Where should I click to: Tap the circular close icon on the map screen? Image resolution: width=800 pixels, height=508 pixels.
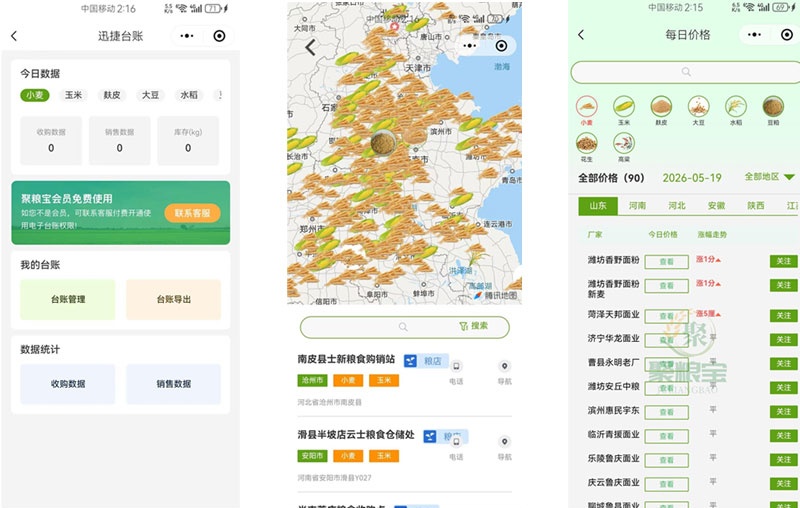click(502, 46)
